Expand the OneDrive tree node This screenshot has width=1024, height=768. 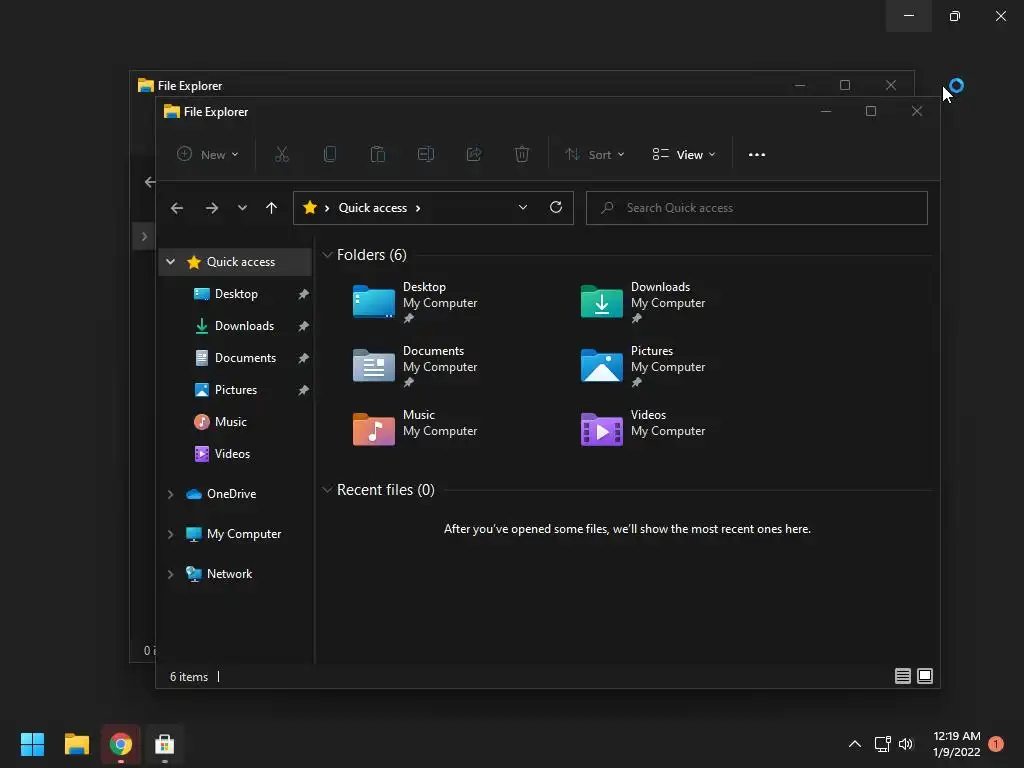pyautogui.click(x=170, y=494)
